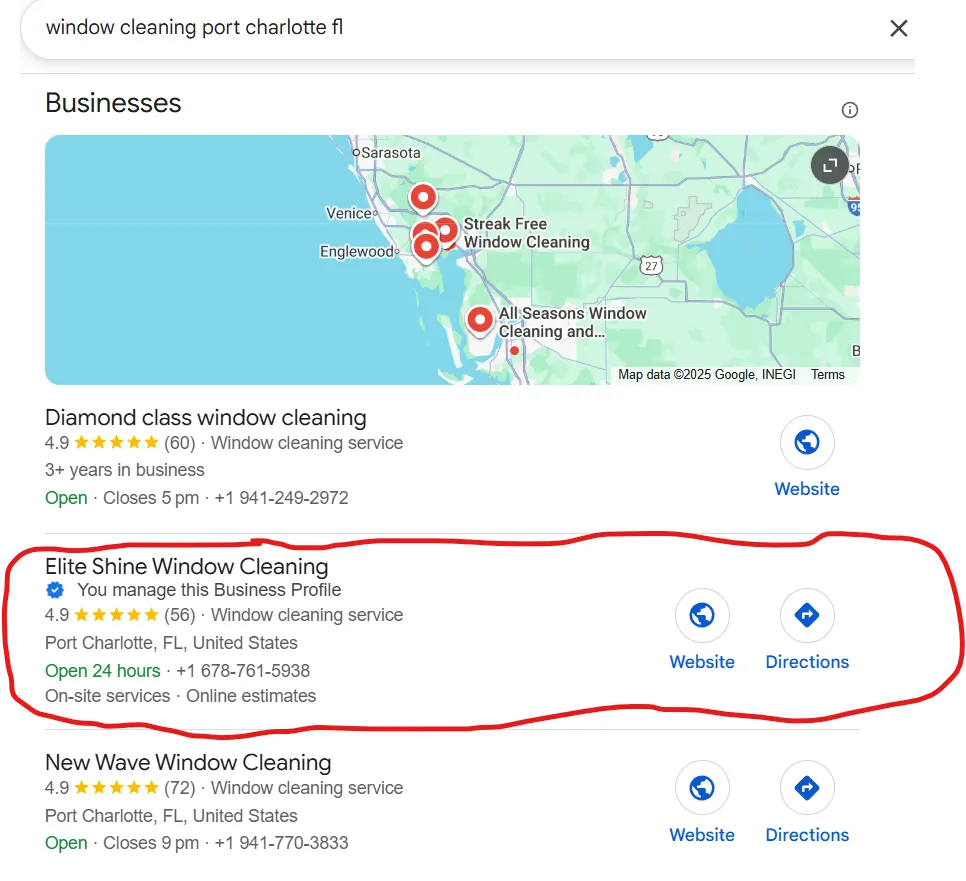Click the blue verified badge under Elite Shine
This screenshot has height=881, width=966.
click(x=55, y=590)
